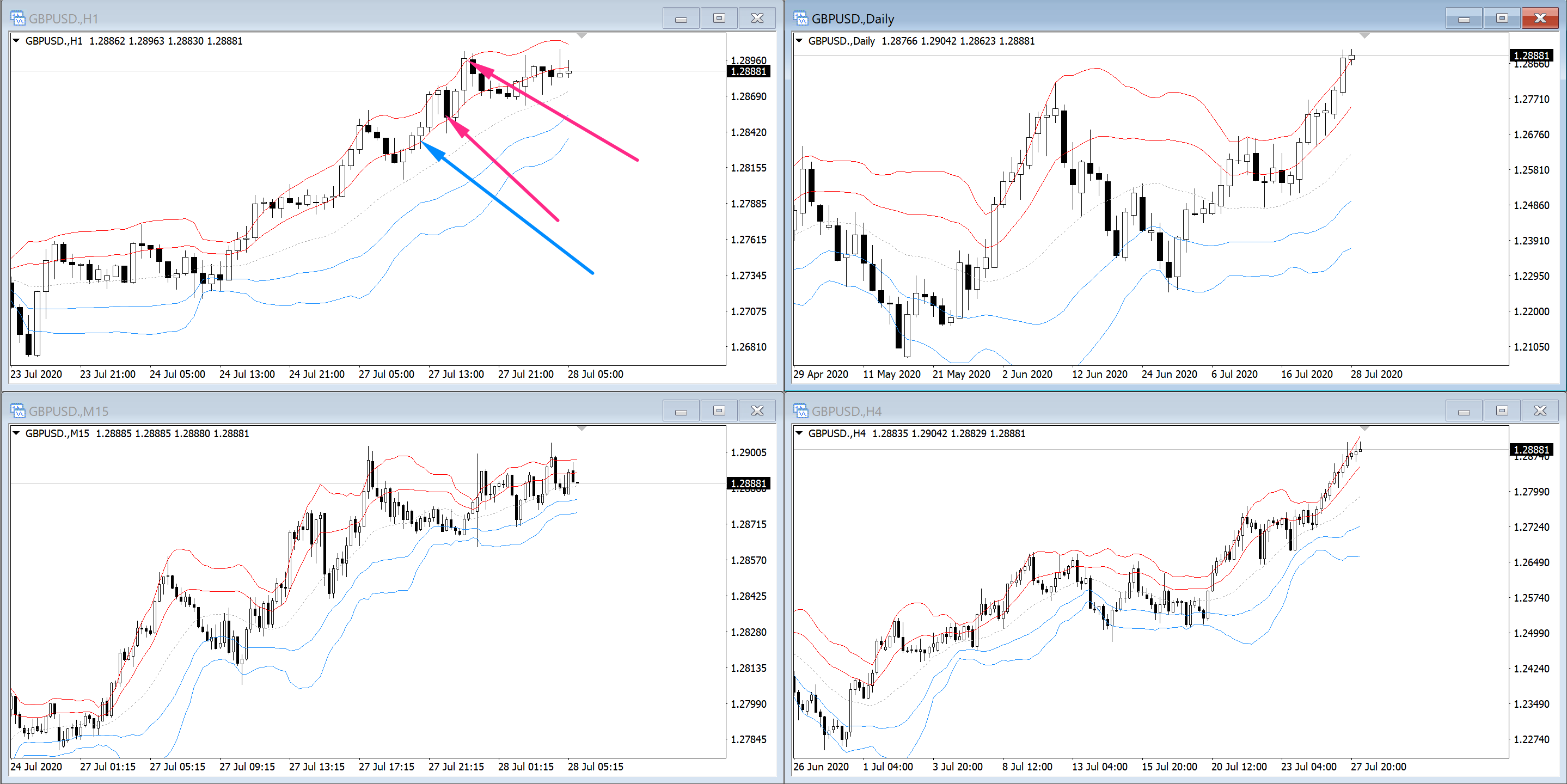Open the triangle menu beside GBPUSD.,H4 label
Image resolution: width=1567 pixels, height=784 pixels.
(799, 433)
